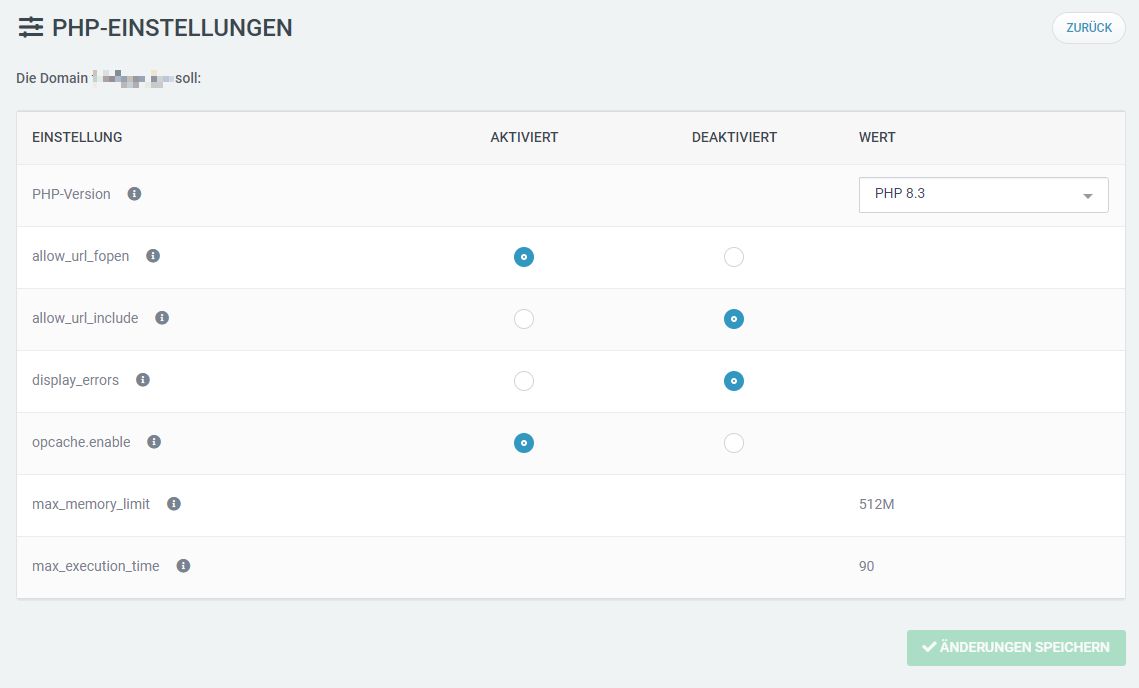Image resolution: width=1139 pixels, height=688 pixels.
Task: Select the PHP 8.3 version field
Action: click(983, 194)
